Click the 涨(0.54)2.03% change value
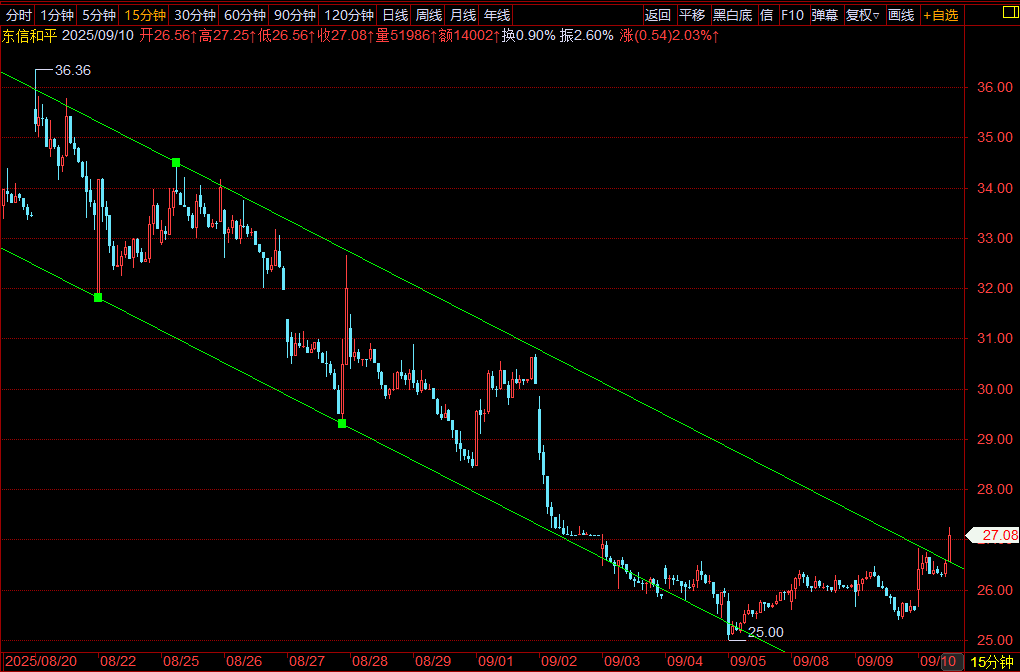This screenshot has width=1020, height=672. (x=668, y=36)
